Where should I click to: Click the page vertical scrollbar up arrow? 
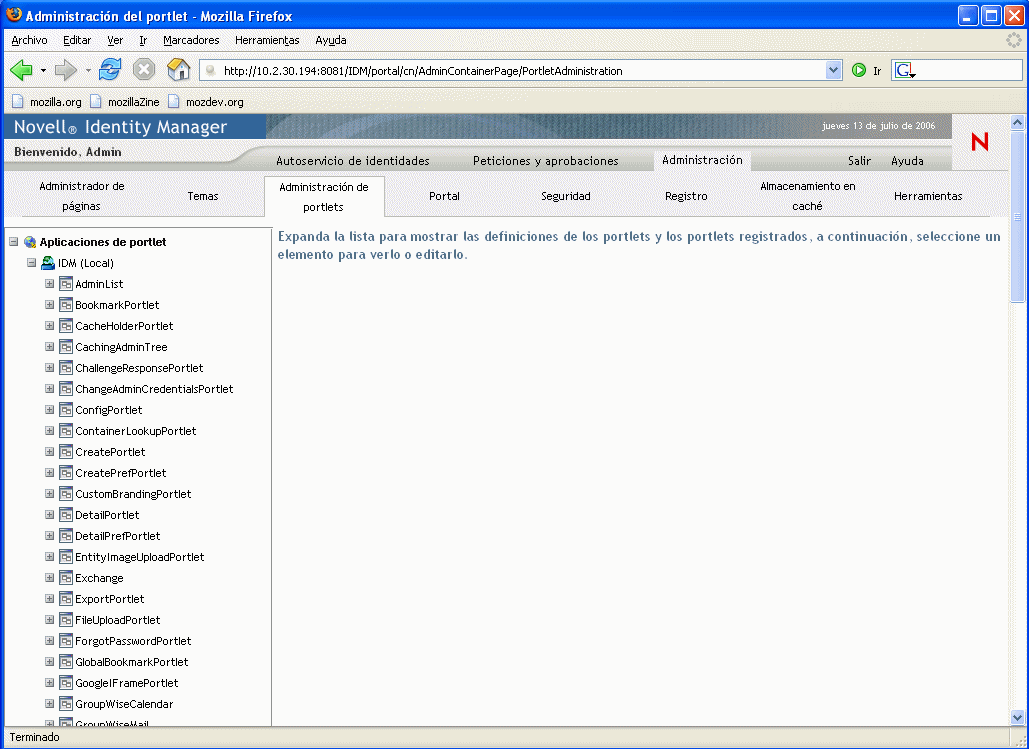[x=1017, y=122]
